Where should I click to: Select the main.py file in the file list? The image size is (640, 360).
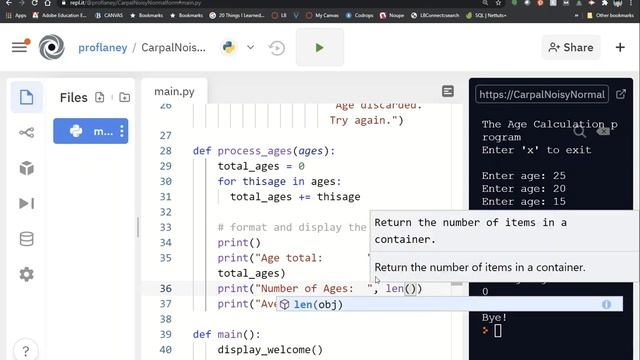pyautogui.click(x=91, y=131)
